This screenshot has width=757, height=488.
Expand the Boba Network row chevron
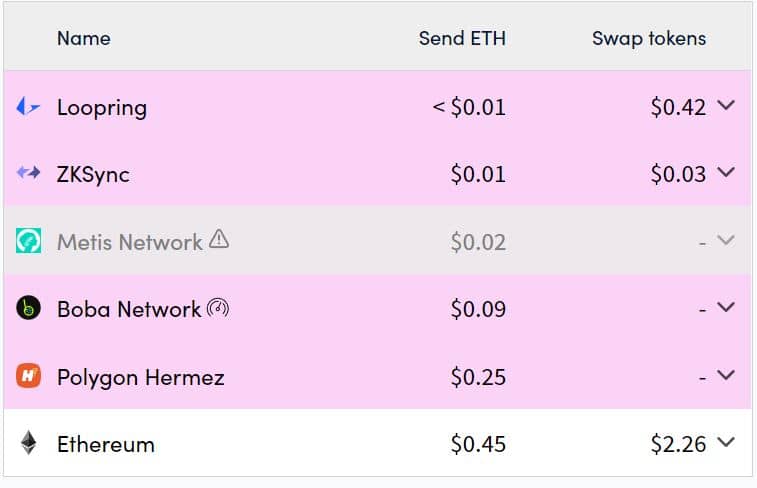point(727,308)
